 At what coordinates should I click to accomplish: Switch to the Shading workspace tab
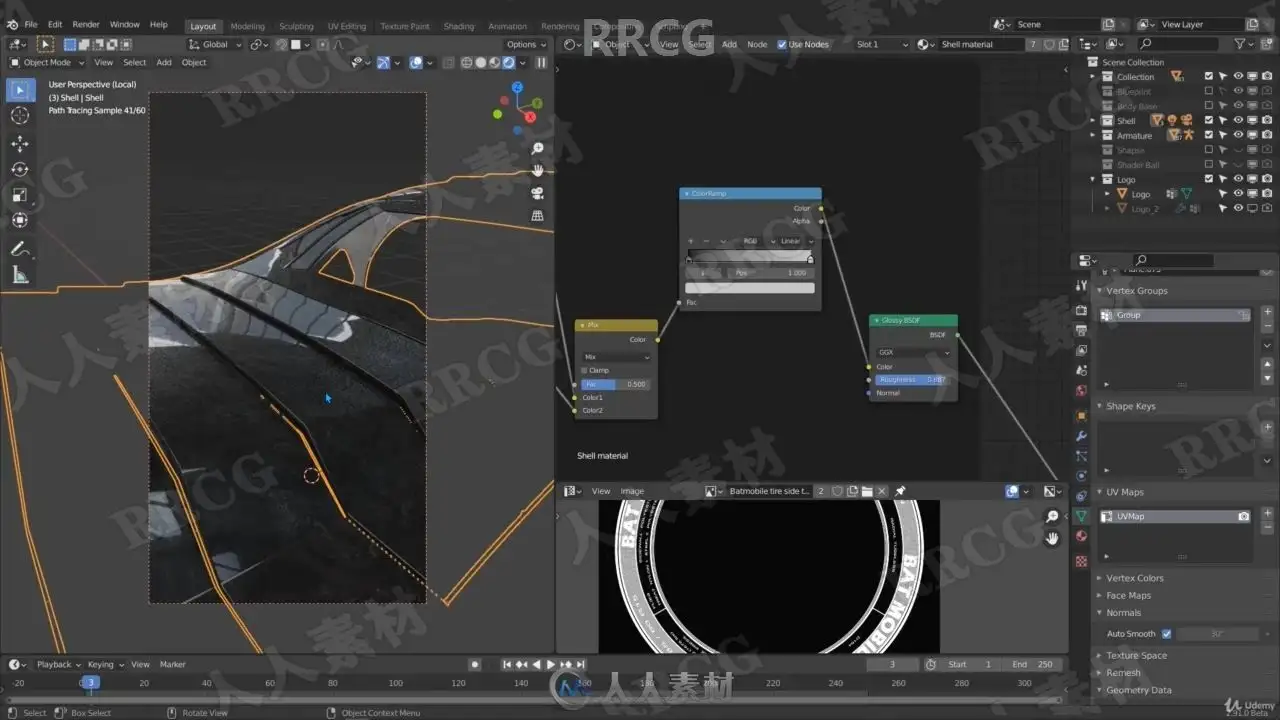tap(459, 26)
